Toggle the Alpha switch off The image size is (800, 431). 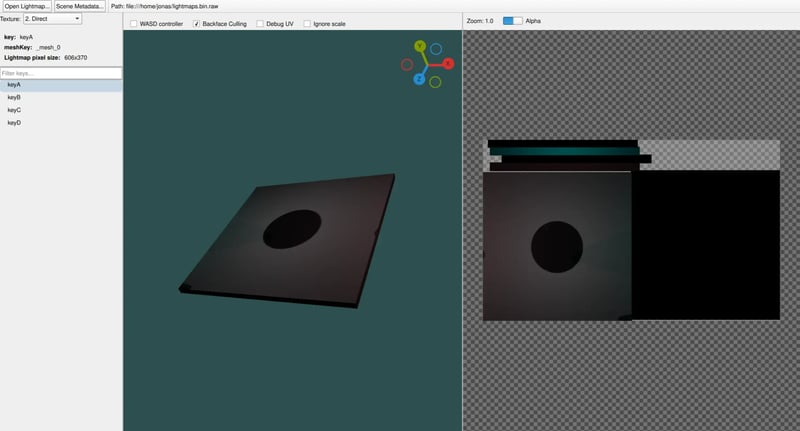(513, 21)
